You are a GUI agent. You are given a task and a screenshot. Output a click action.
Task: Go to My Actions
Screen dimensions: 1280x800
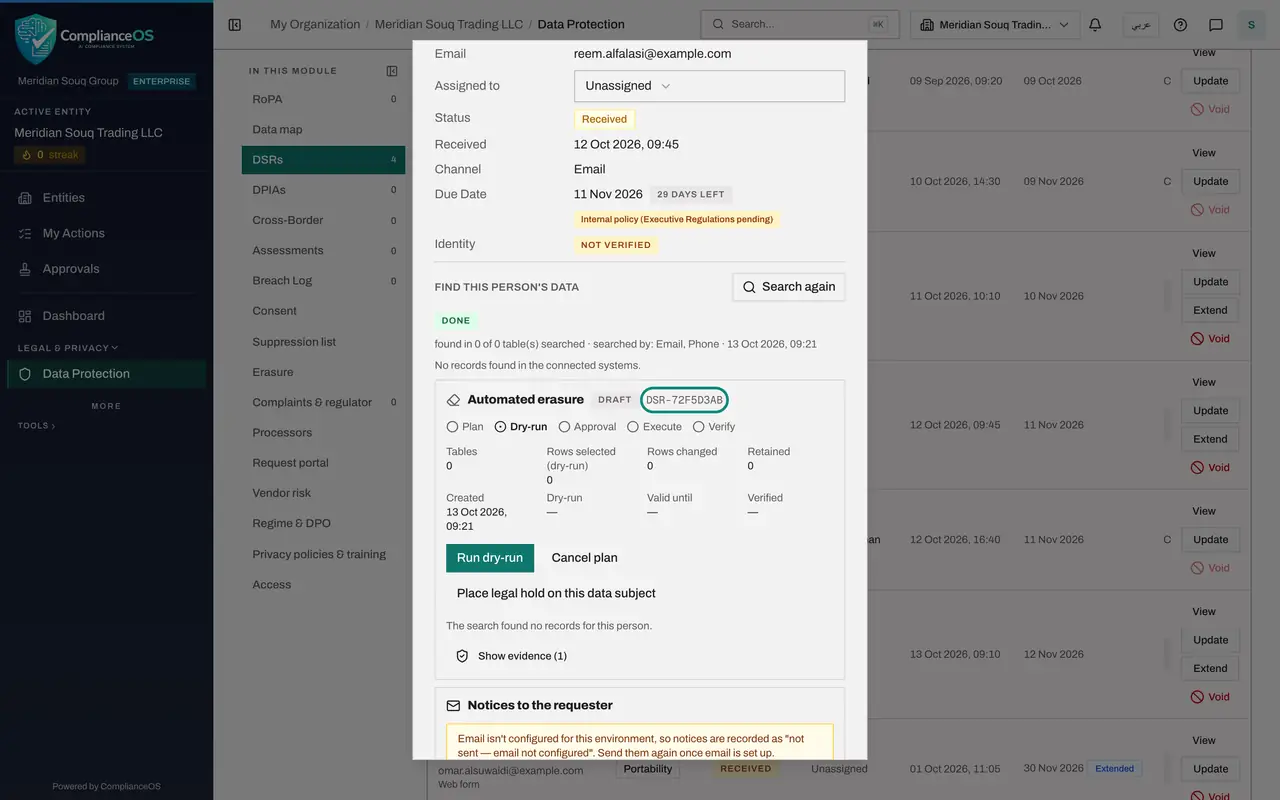tap(106, 233)
